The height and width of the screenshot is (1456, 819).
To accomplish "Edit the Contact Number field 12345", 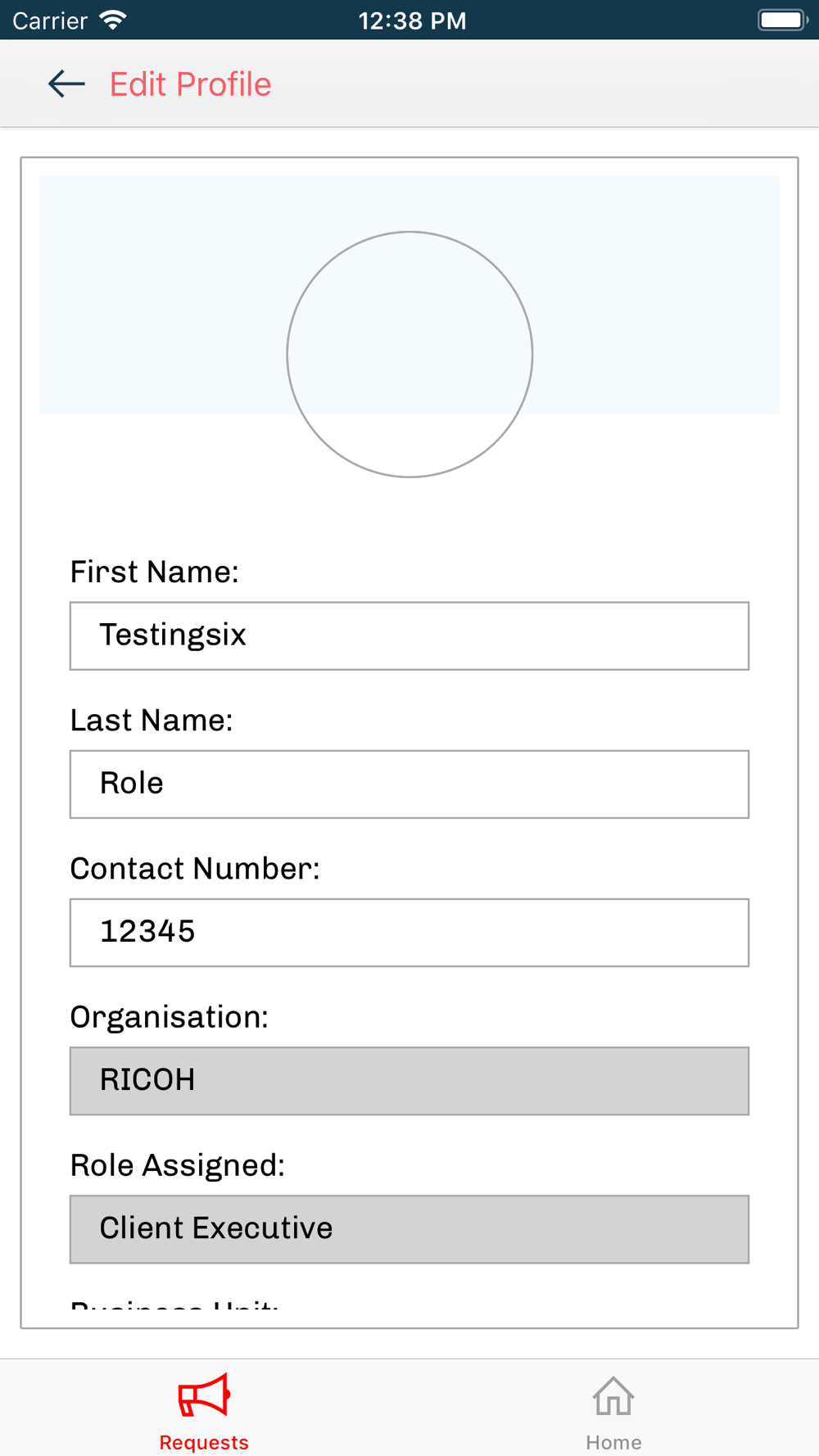I will [x=409, y=933].
